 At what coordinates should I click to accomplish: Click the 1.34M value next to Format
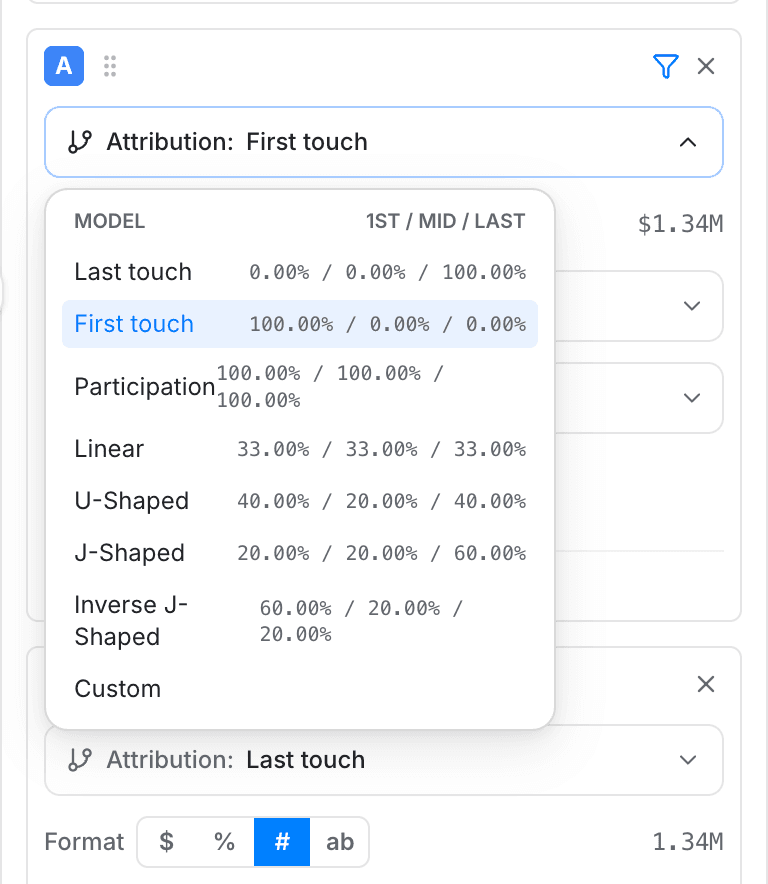[x=687, y=842]
